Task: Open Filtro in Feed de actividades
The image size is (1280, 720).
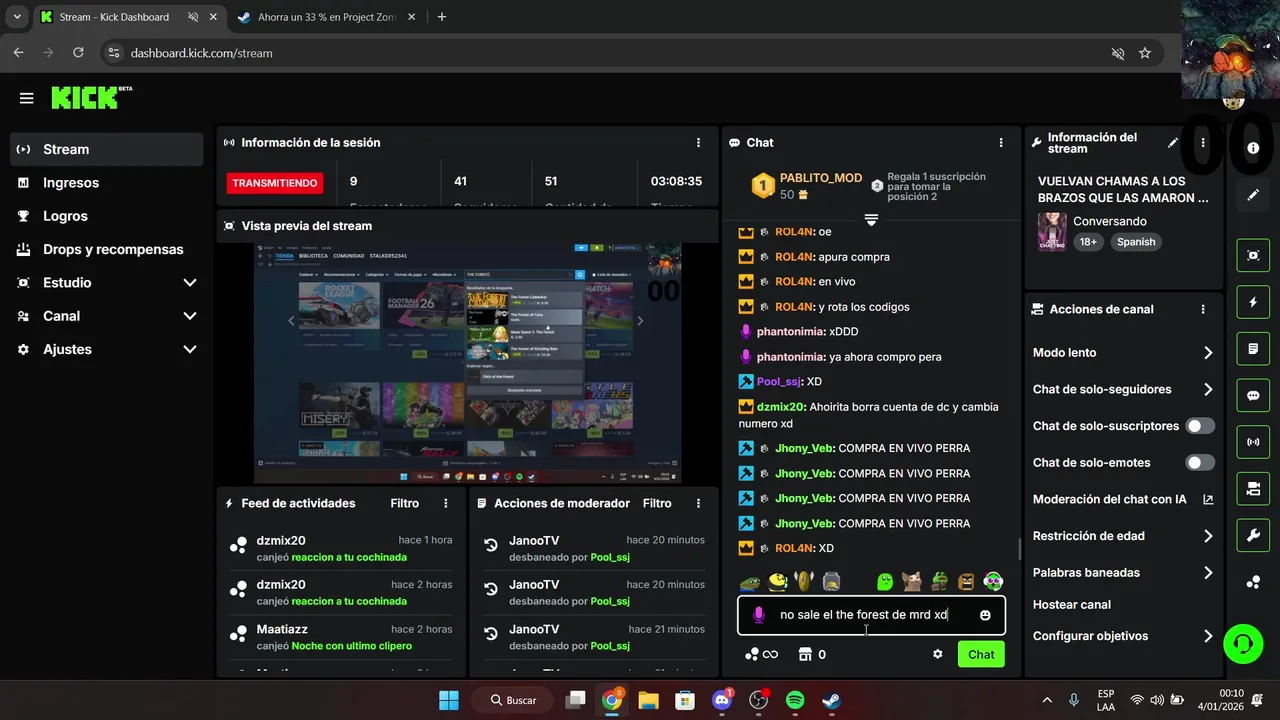Action: [x=405, y=503]
